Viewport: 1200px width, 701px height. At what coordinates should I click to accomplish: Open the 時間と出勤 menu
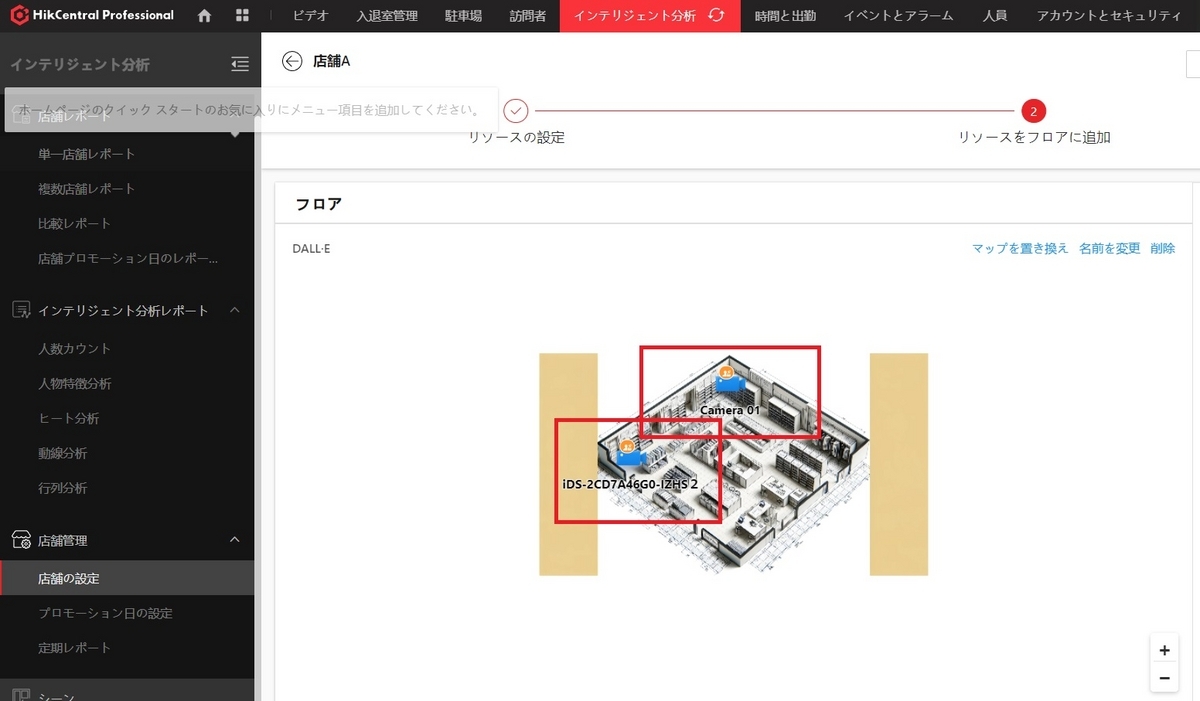pos(785,16)
